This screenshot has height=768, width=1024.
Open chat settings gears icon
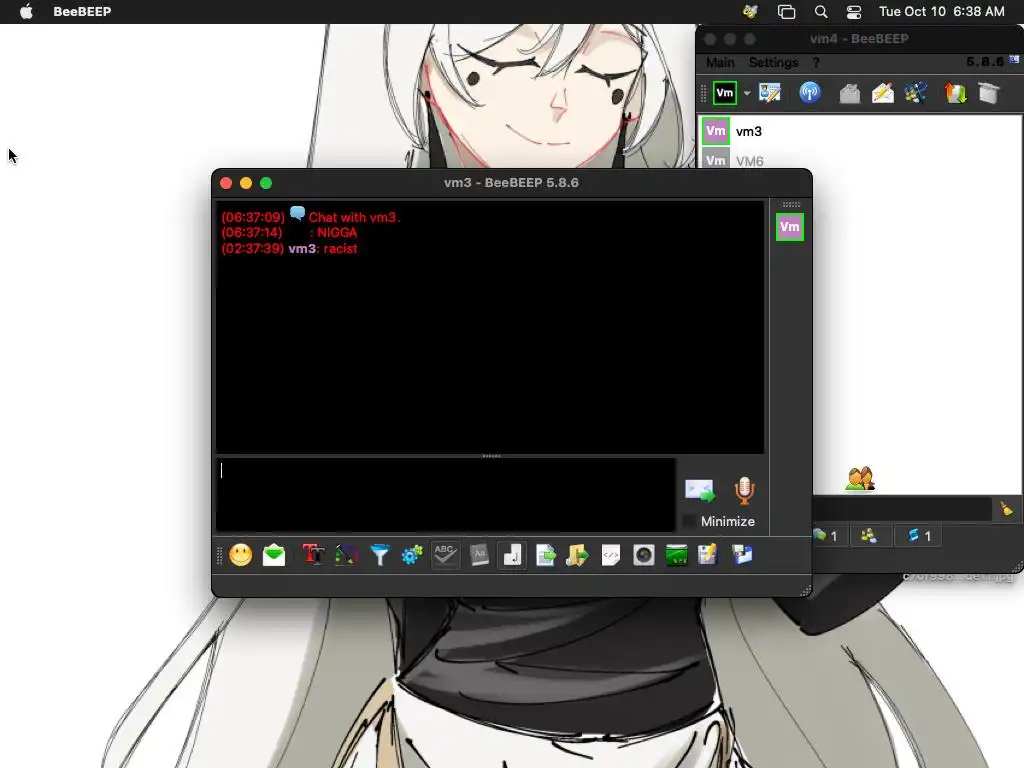412,555
